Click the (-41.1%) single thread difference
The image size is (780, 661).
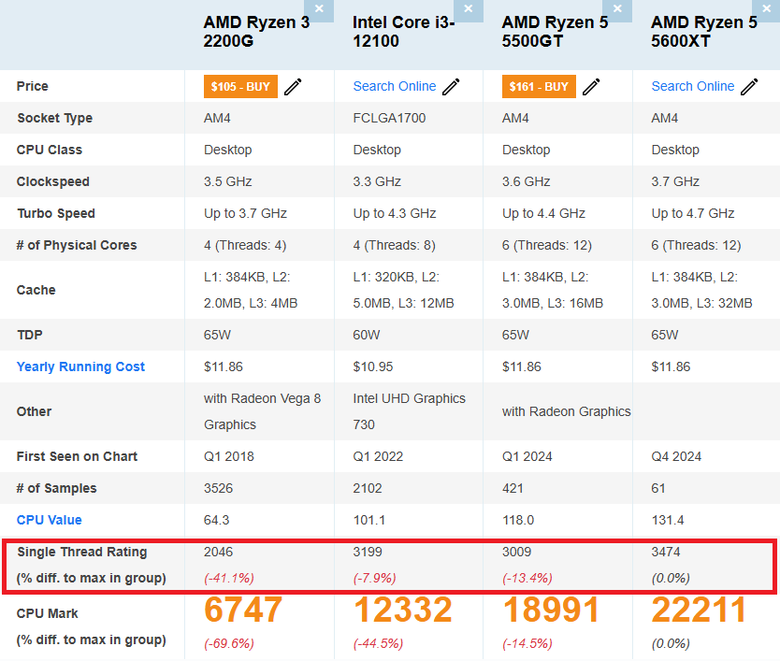pos(229,578)
